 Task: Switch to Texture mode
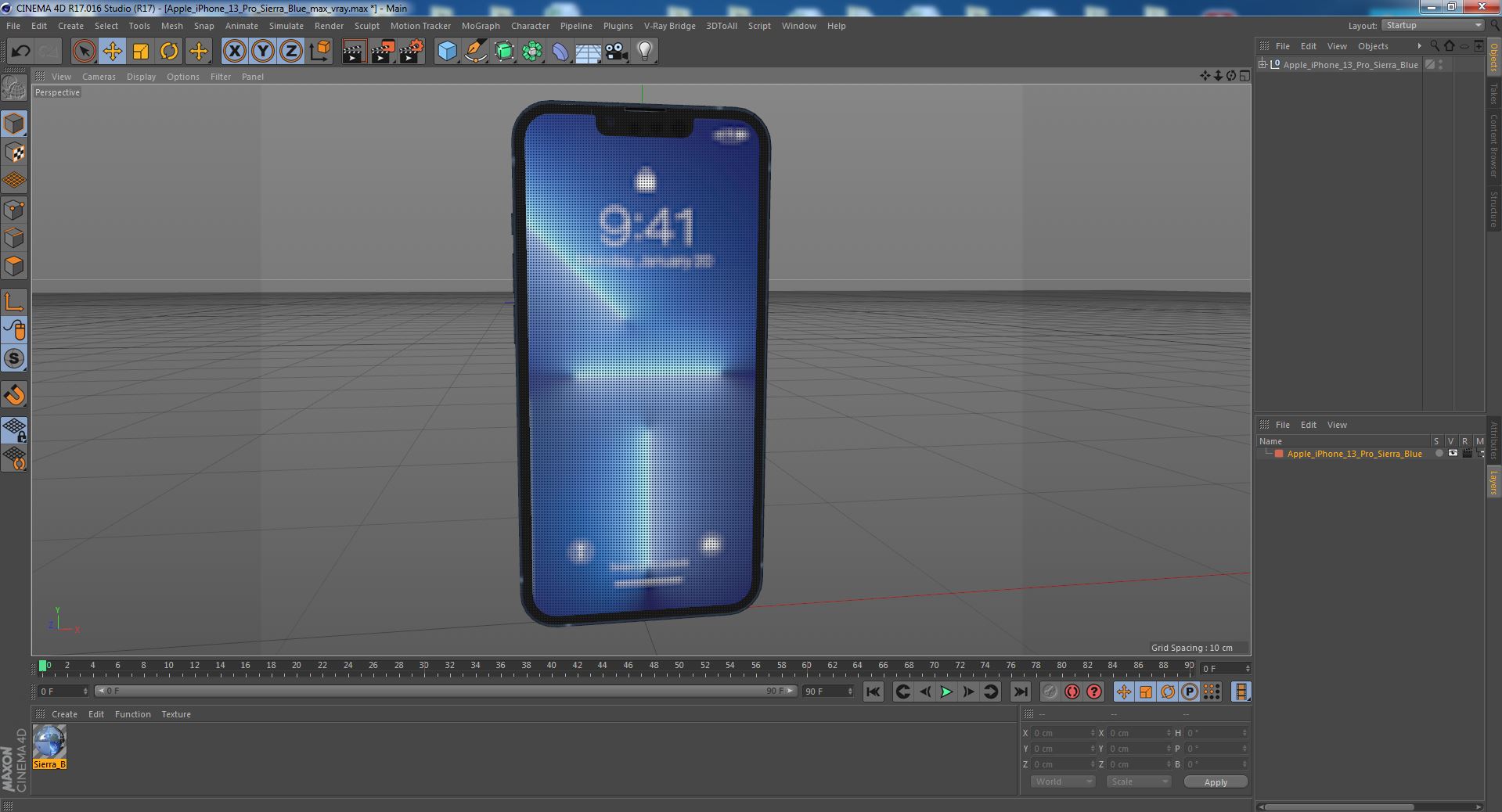(x=14, y=152)
